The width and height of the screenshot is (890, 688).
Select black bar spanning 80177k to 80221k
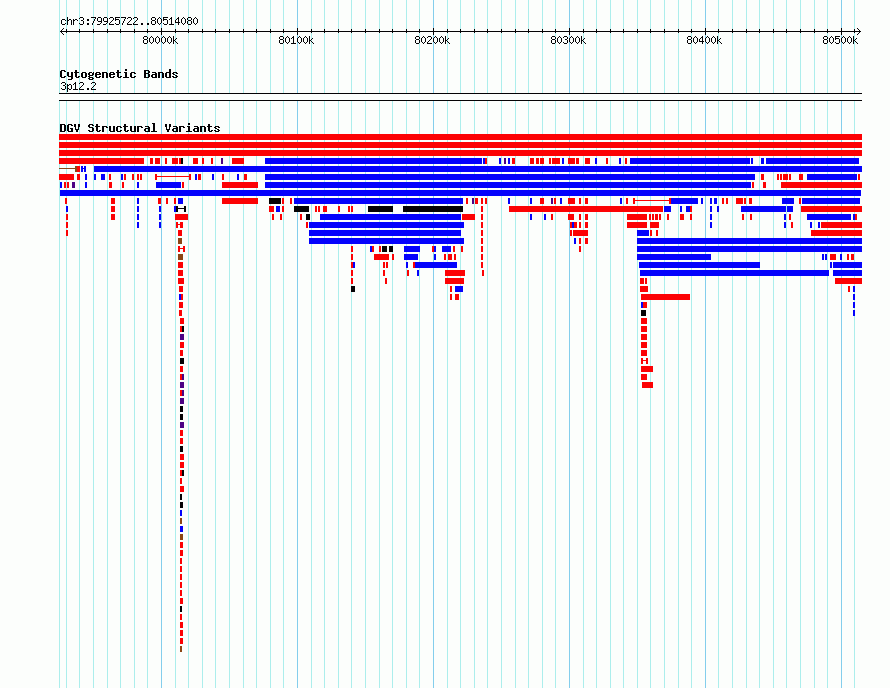(x=433, y=209)
